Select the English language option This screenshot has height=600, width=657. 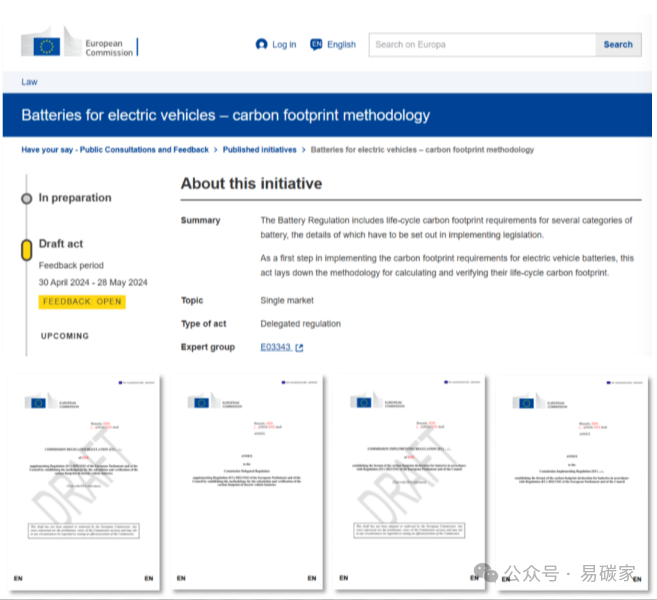tap(341, 45)
